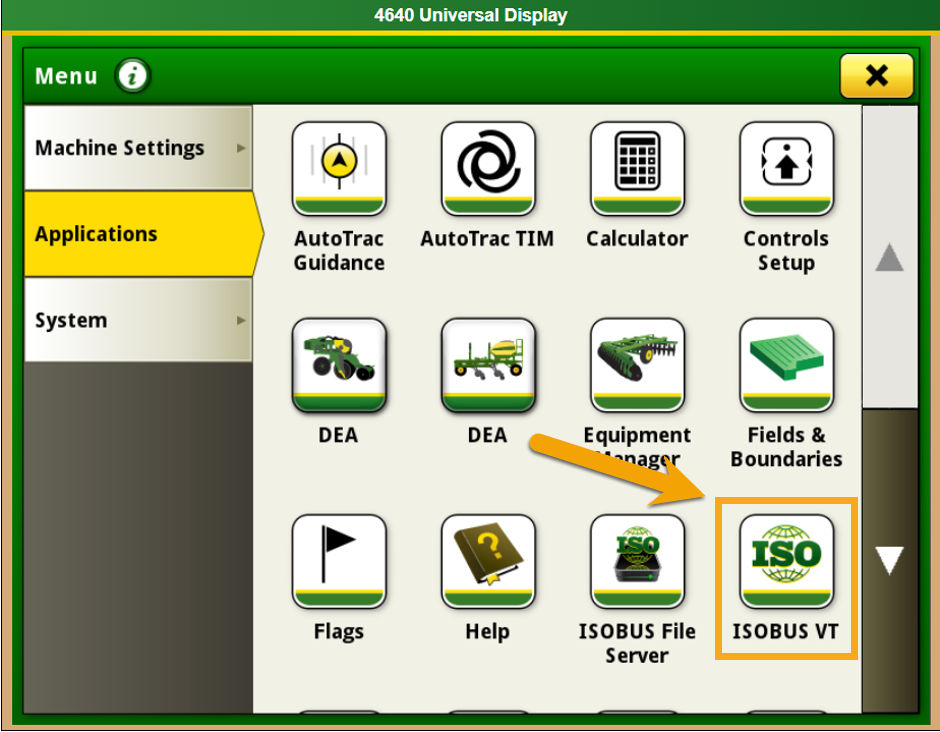
Task: Open the Help book icon
Action: [x=488, y=561]
